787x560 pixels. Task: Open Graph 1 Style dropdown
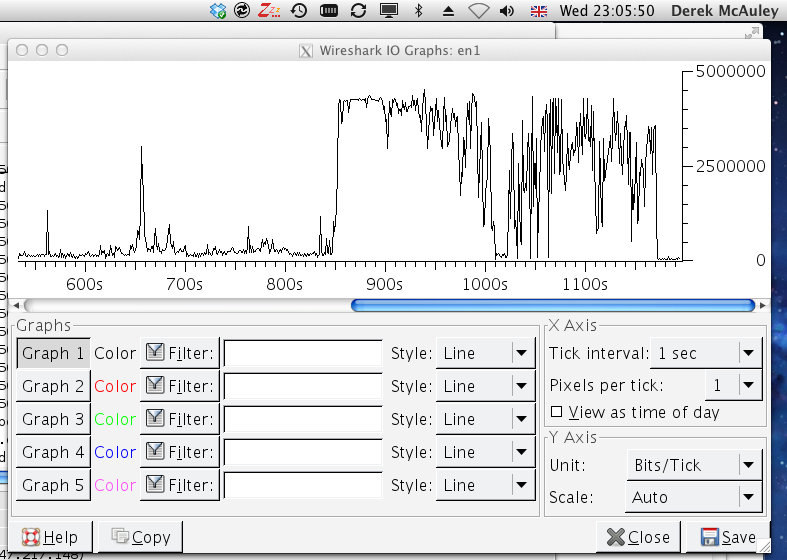click(485, 353)
